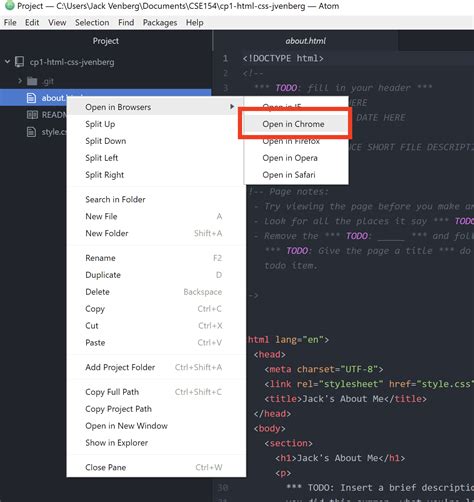Choose Delete from context menu
The width and height of the screenshot is (474, 502).
pos(156,292)
